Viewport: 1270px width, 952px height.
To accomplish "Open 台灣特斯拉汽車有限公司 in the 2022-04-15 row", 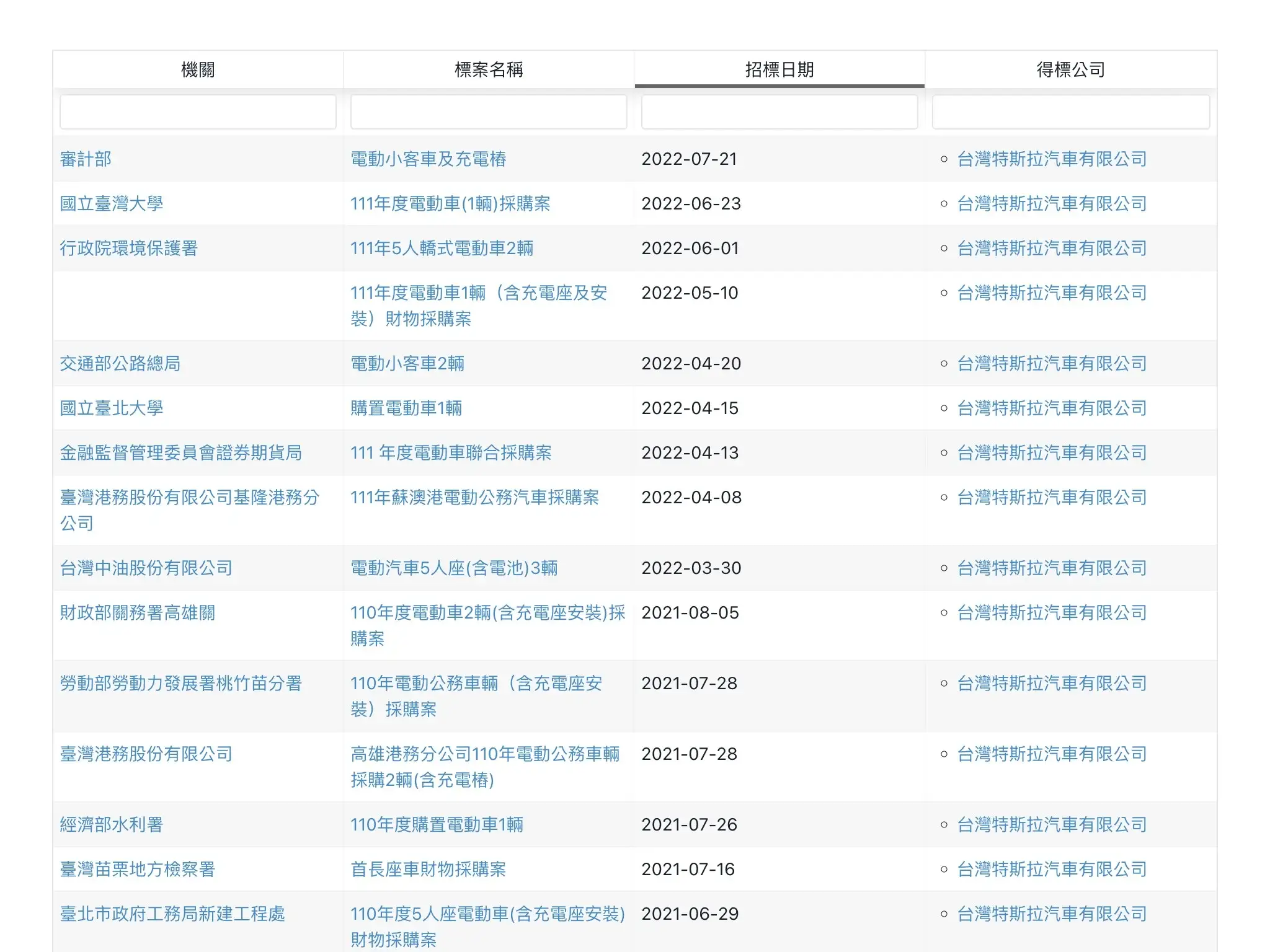I will (1052, 408).
